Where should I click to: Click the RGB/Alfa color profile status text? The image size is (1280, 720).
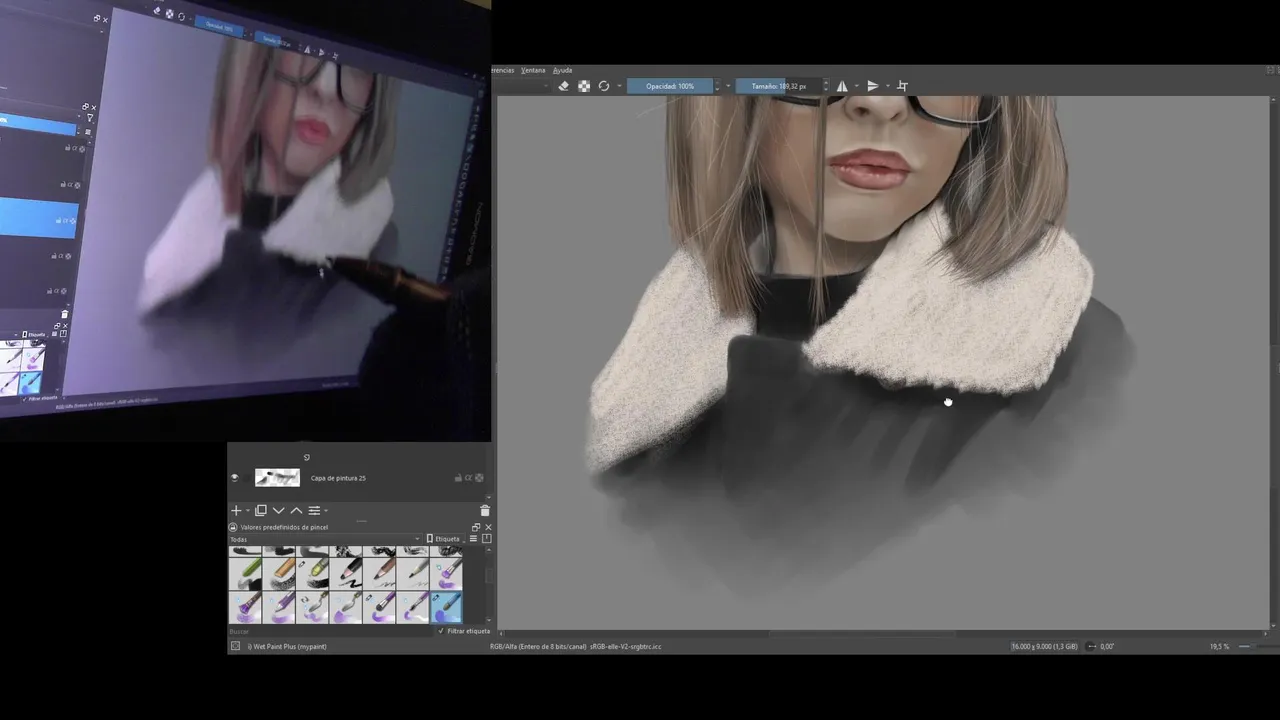(575, 647)
